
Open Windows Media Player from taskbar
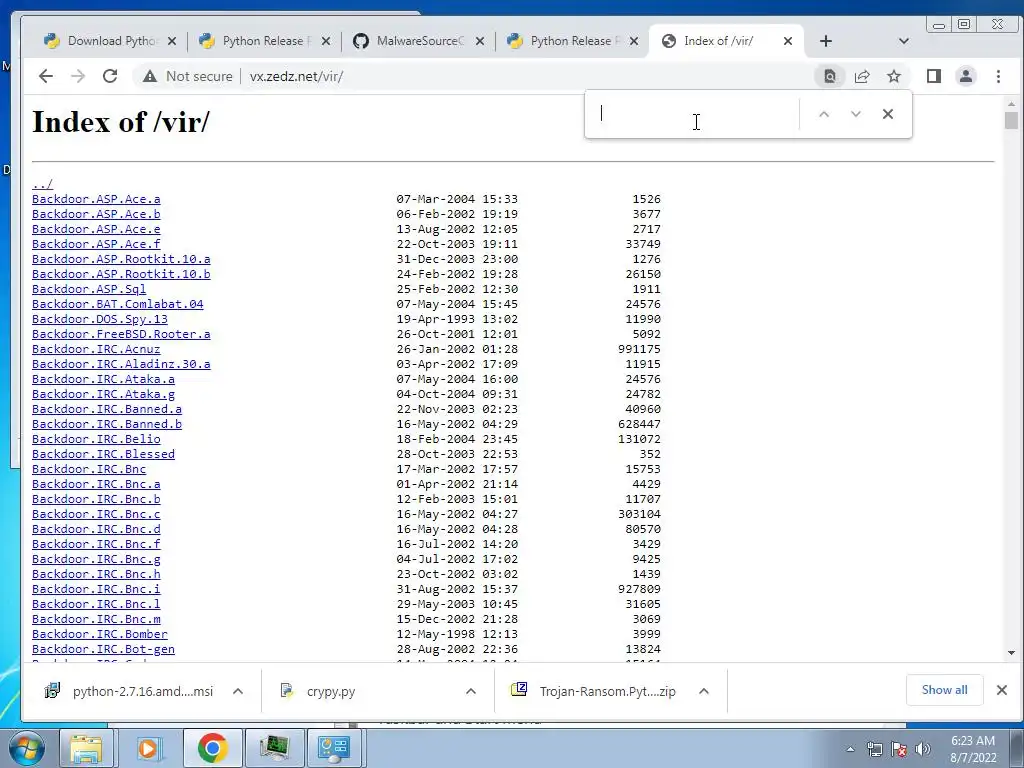(149, 748)
